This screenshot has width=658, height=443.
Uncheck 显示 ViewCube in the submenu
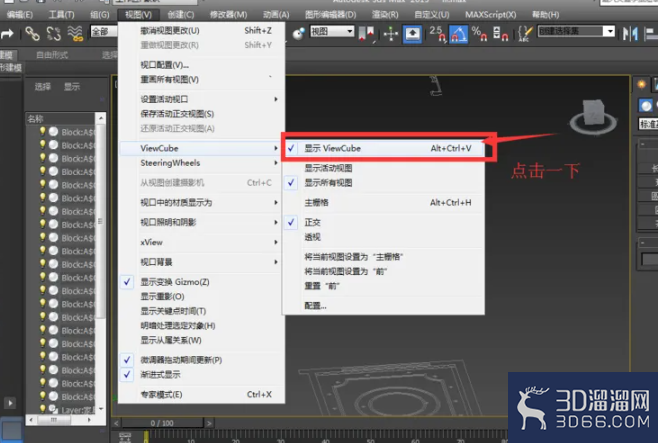pyautogui.click(x=384, y=148)
